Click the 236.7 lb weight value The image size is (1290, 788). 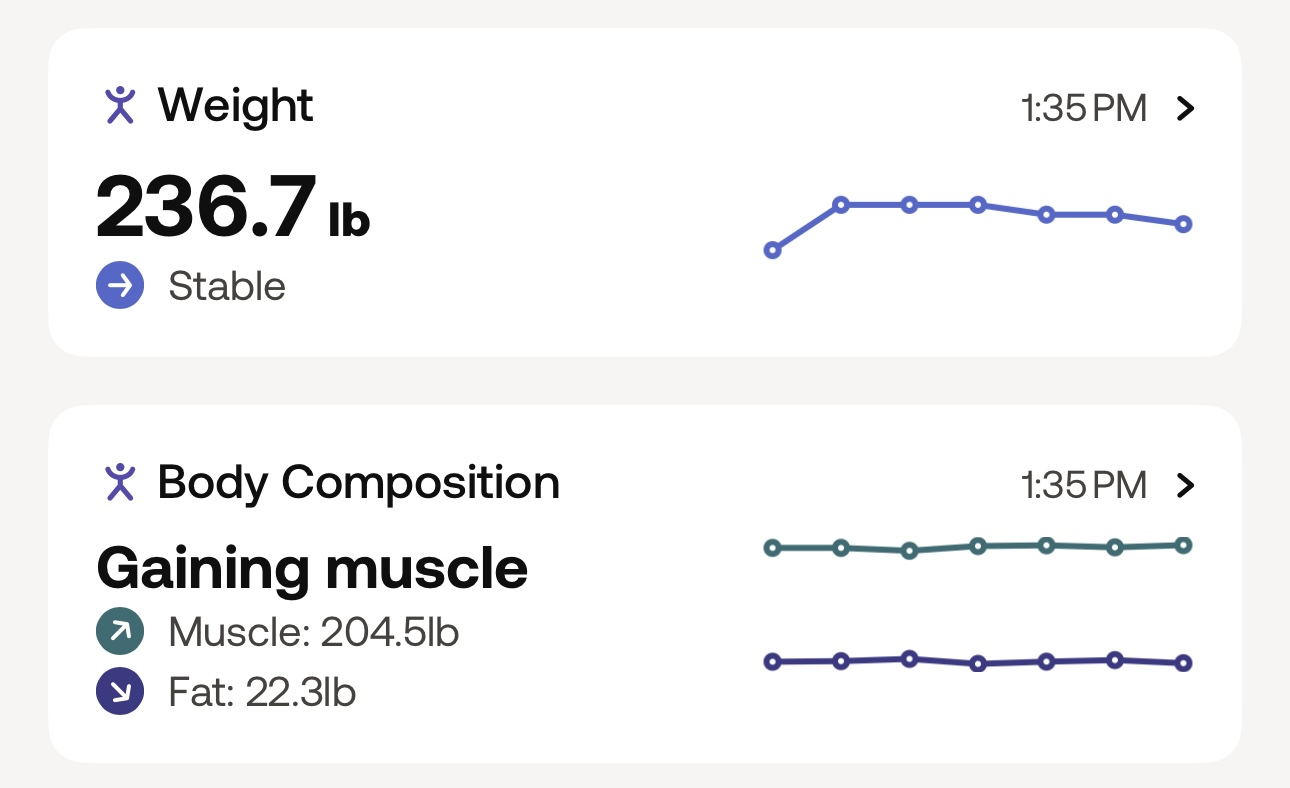coord(232,208)
